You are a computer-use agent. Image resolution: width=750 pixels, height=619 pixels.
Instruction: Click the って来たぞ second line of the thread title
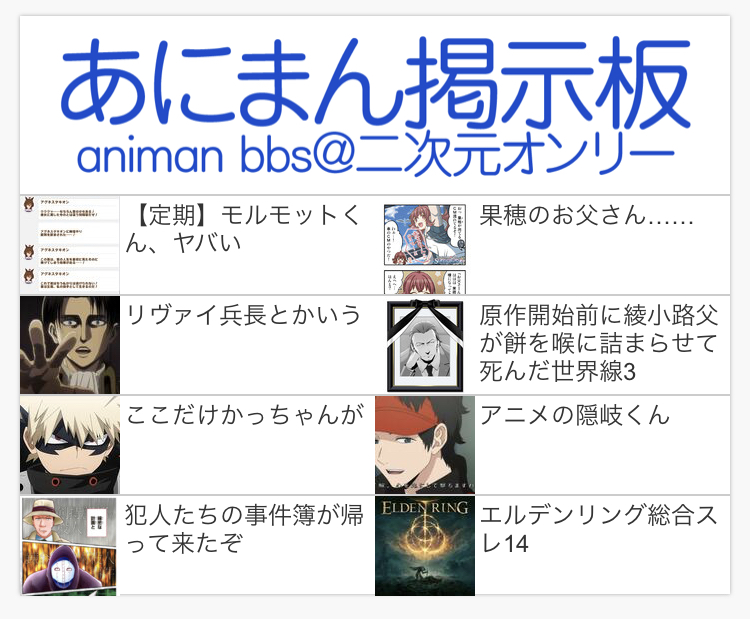point(184,543)
